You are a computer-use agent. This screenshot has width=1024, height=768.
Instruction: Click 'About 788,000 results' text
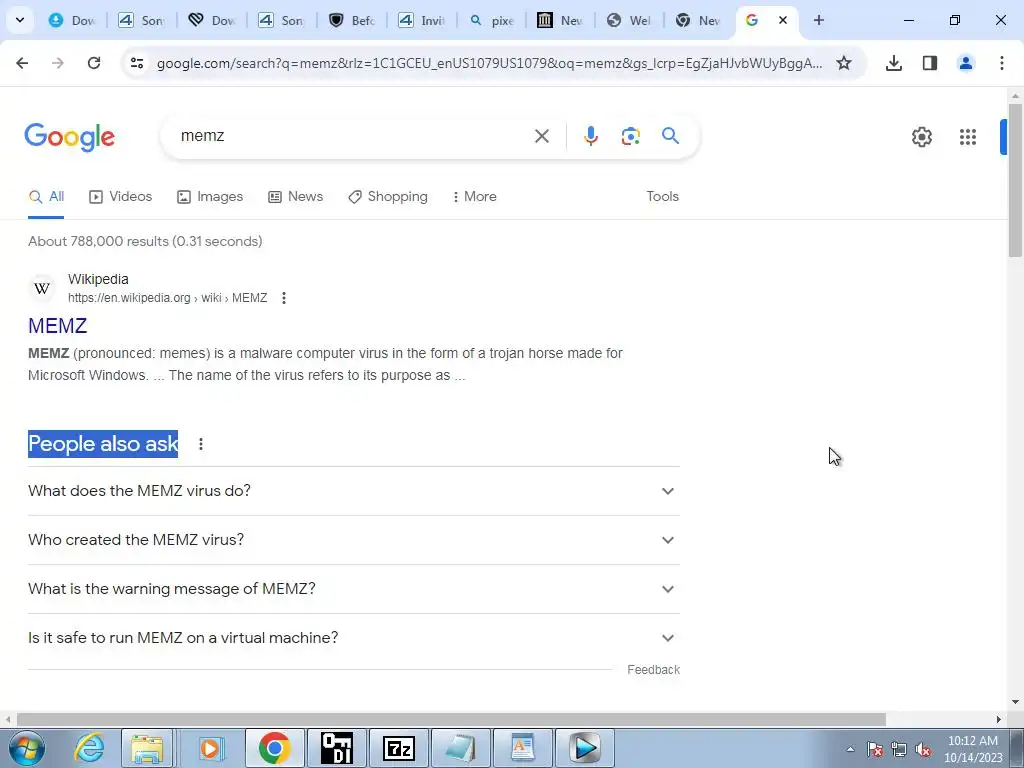(146, 242)
